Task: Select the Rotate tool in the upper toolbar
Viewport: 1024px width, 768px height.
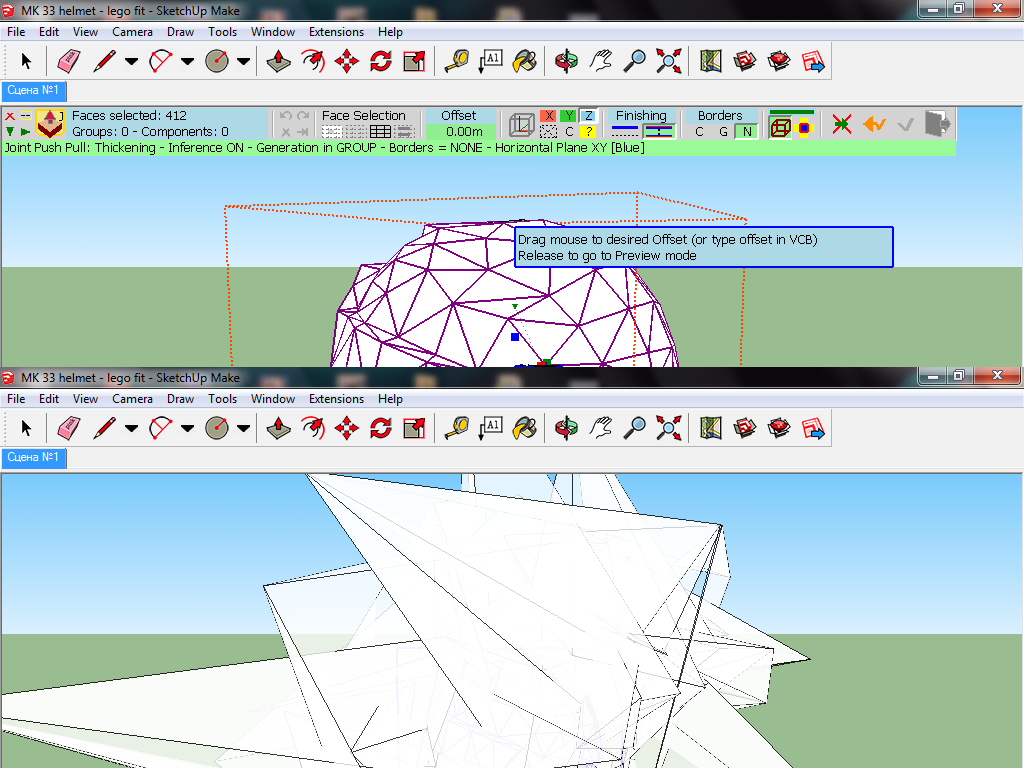Action: tap(380, 62)
